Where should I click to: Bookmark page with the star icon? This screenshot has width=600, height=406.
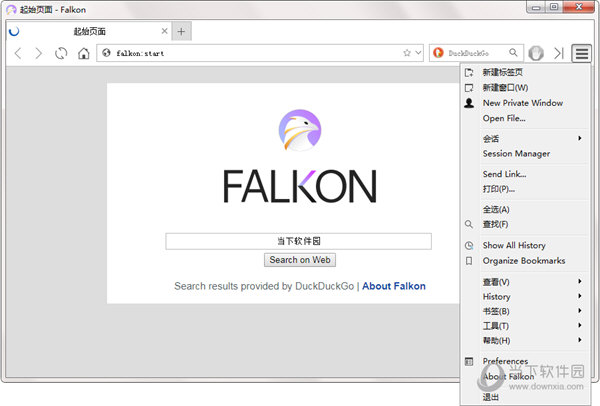coord(407,53)
